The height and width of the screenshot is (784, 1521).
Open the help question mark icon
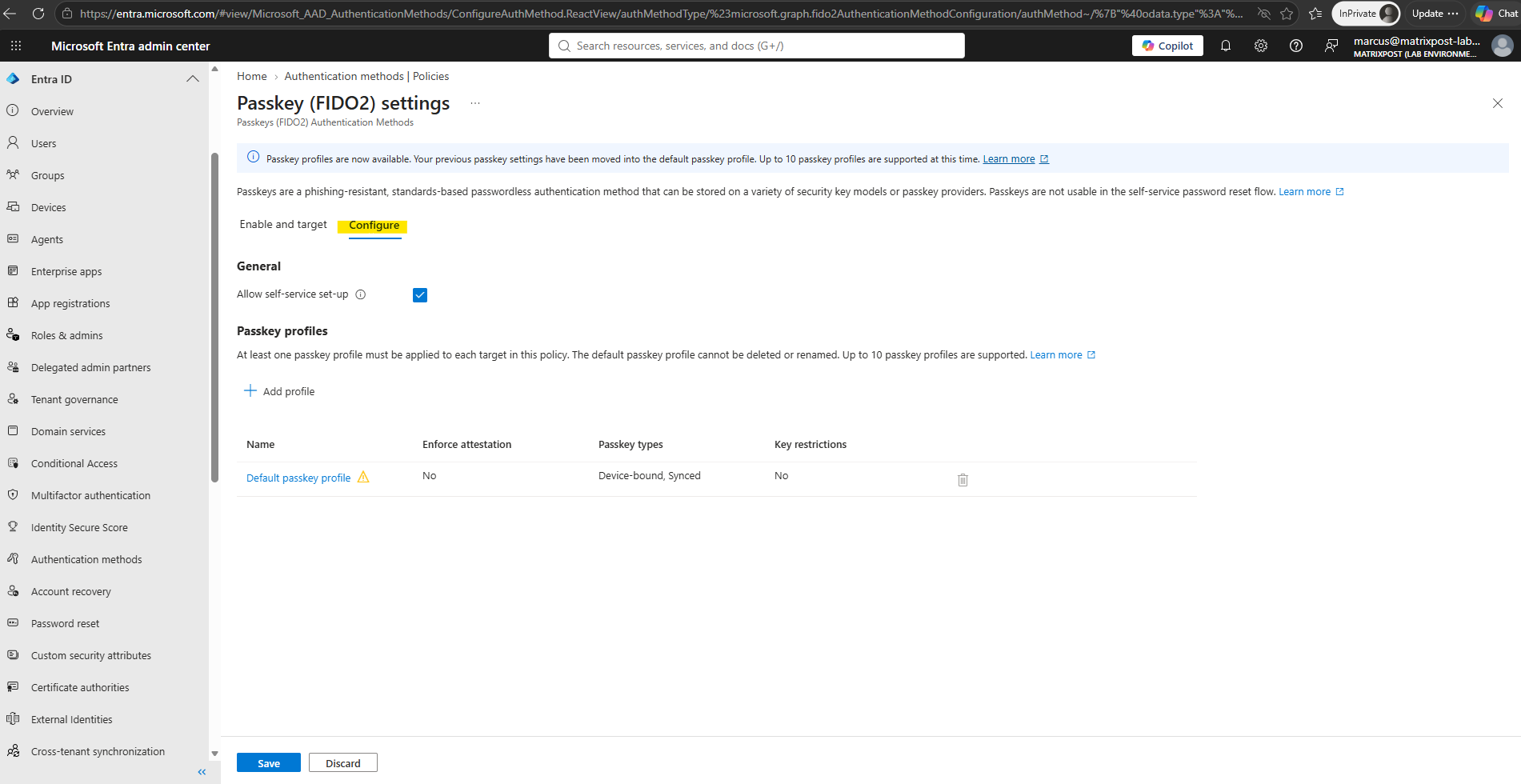1296,46
